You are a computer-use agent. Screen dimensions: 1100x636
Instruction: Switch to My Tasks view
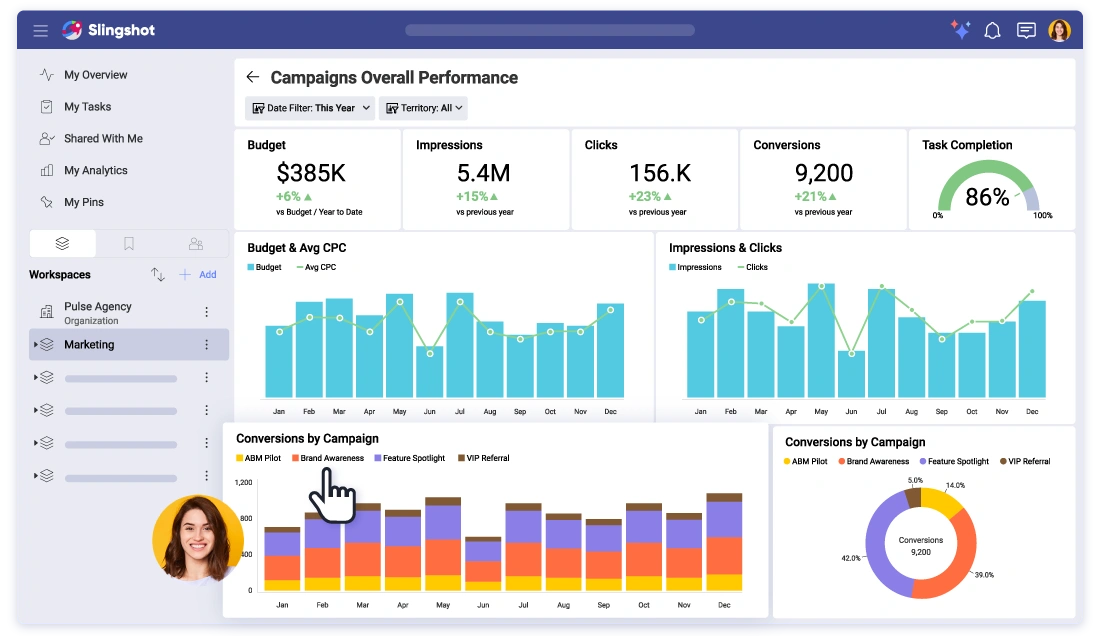click(x=86, y=106)
